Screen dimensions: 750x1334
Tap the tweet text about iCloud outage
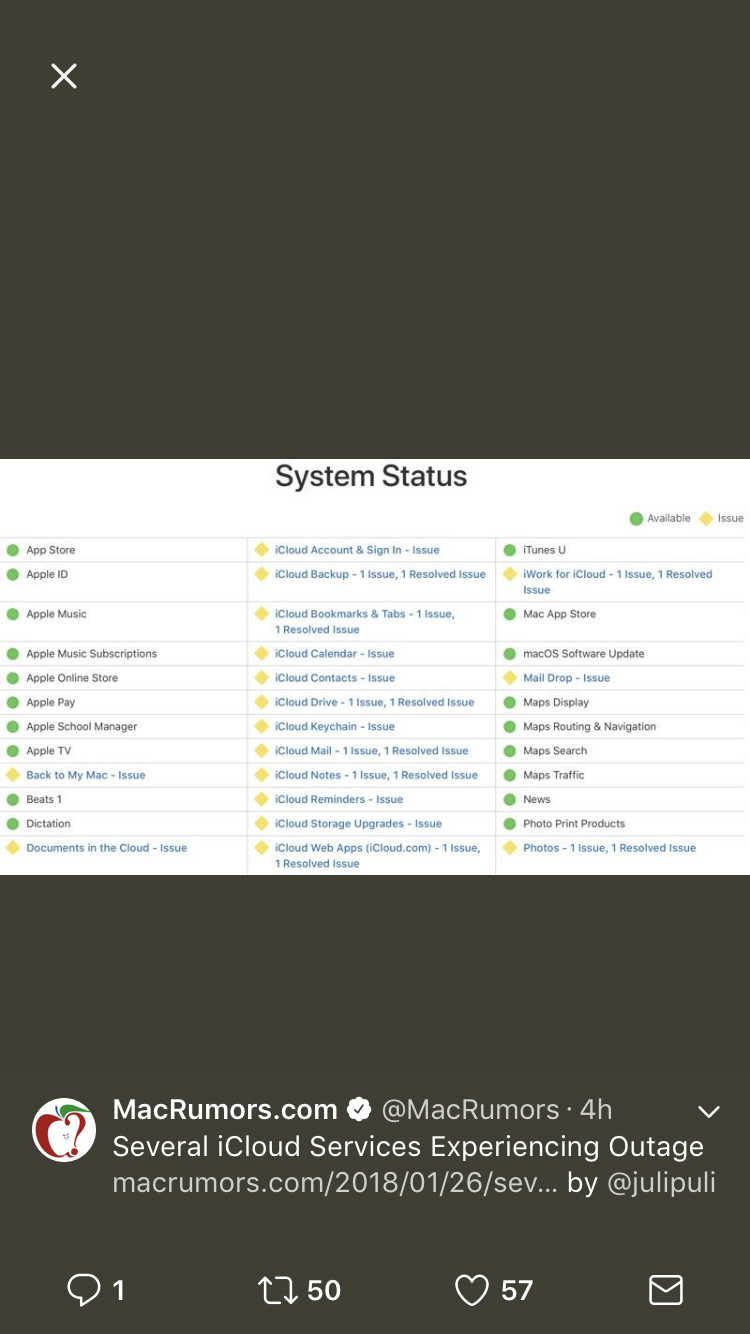tap(408, 1147)
